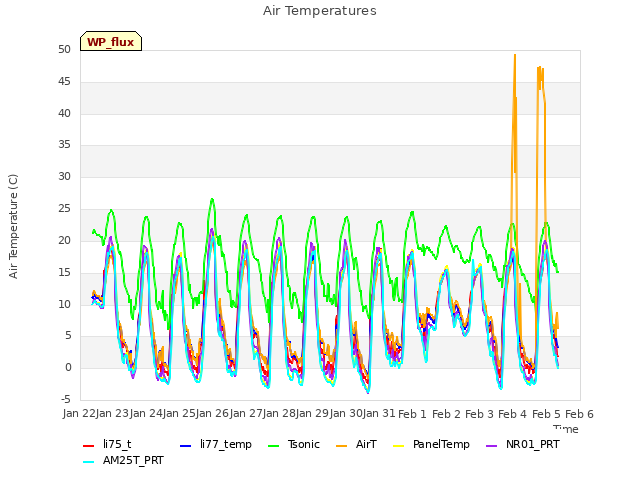Viewport: 640px width, 480px height.
Task: Click the Air Temperature (C) axis label
Action: click(13, 226)
